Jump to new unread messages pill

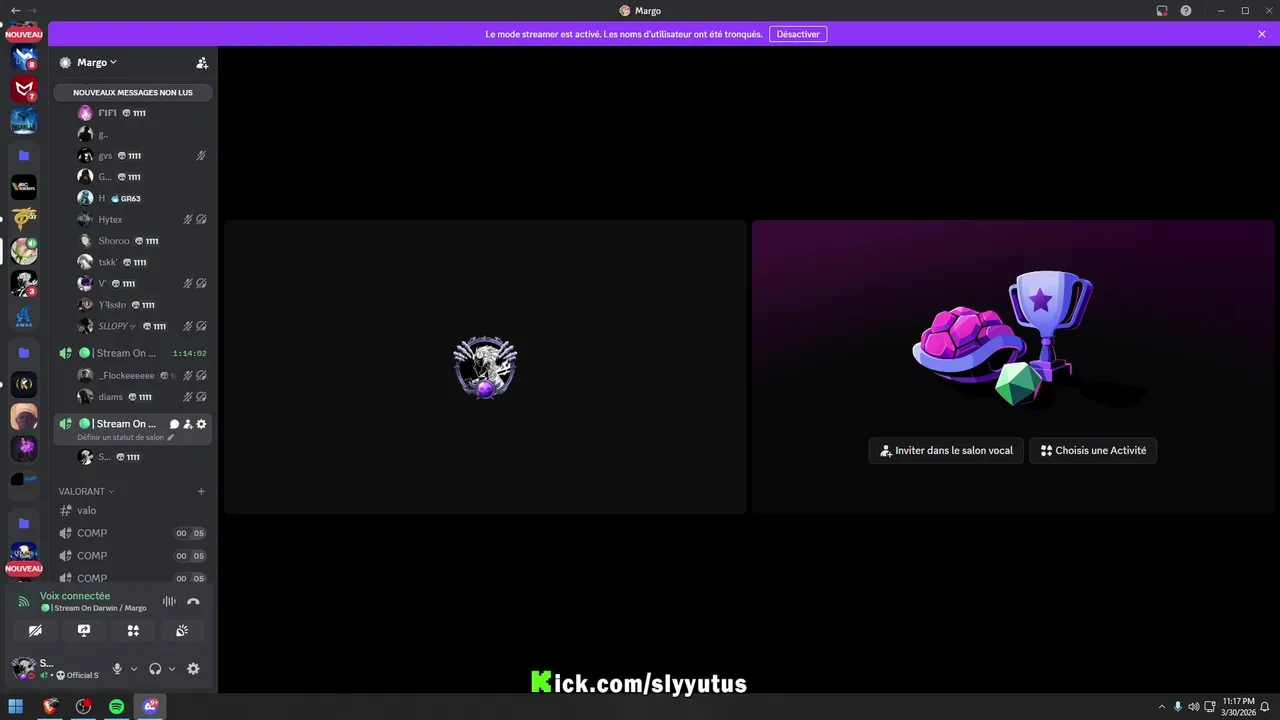pyautogui.click(x=133, y=92)
